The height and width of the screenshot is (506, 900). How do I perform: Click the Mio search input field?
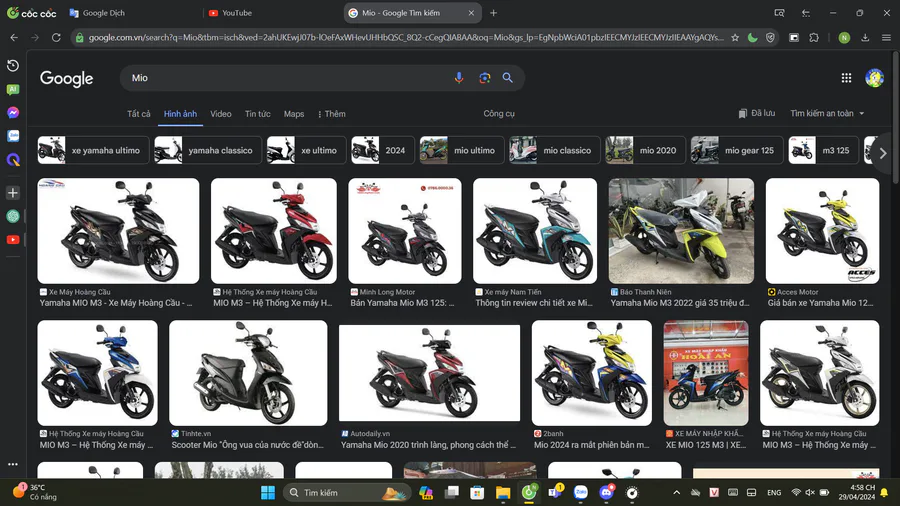click(287, 78)
